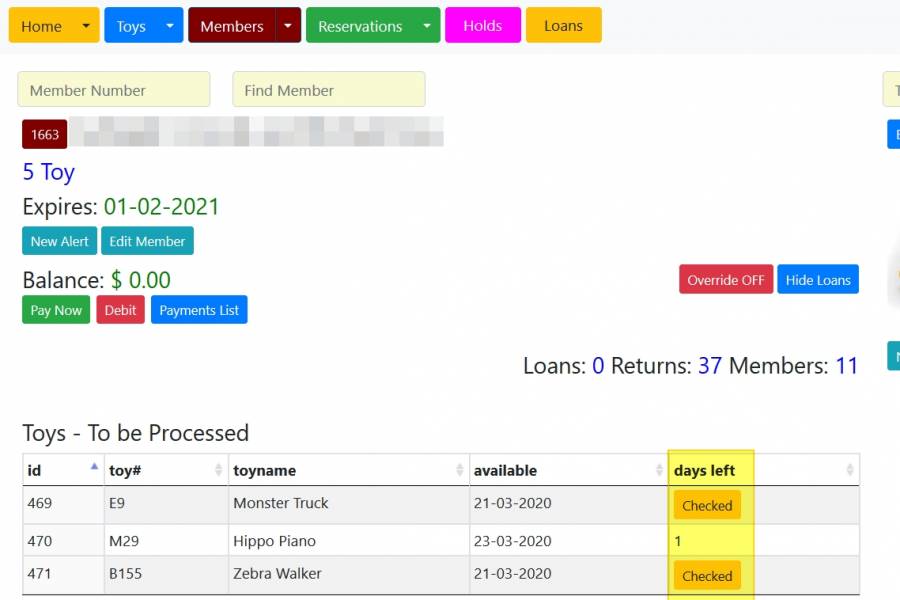Open the Home dropdown arrow

(x=86, y=26)
